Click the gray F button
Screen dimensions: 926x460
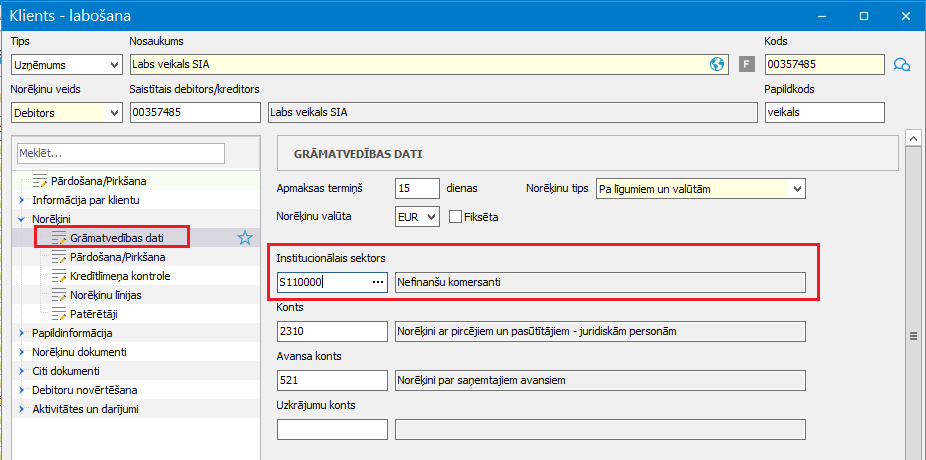(747, 64)
